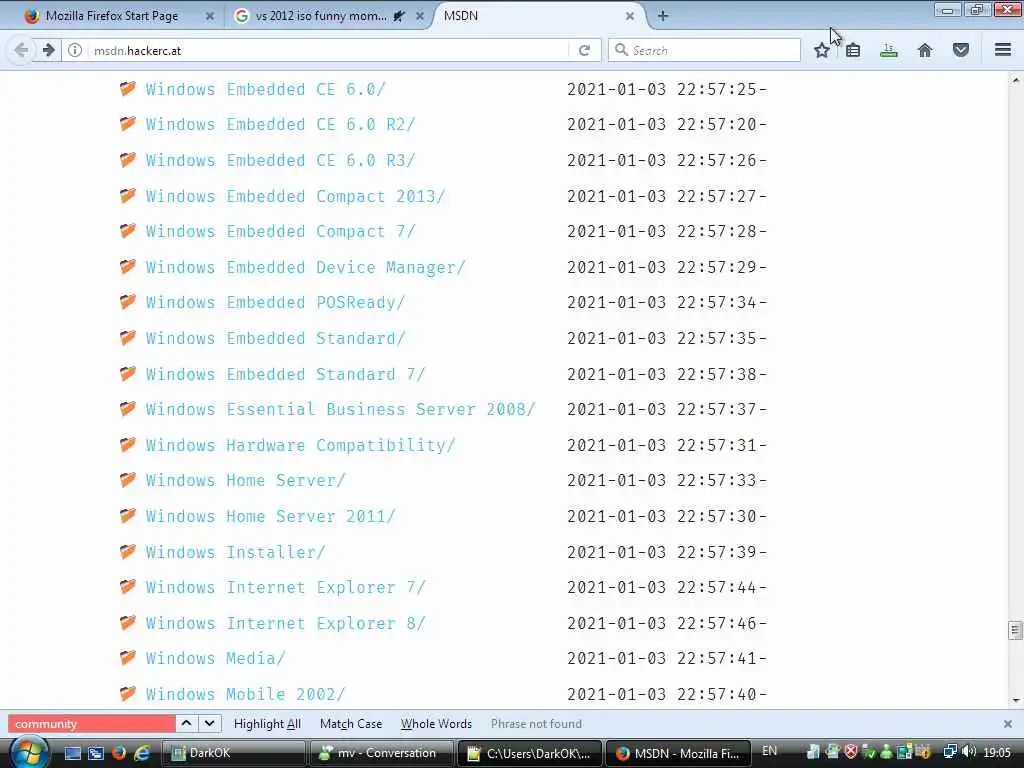Screen dimensions: 1024x768
Task: Open Windows Mobile 2002/ link
Action: (x=245, y=695)
